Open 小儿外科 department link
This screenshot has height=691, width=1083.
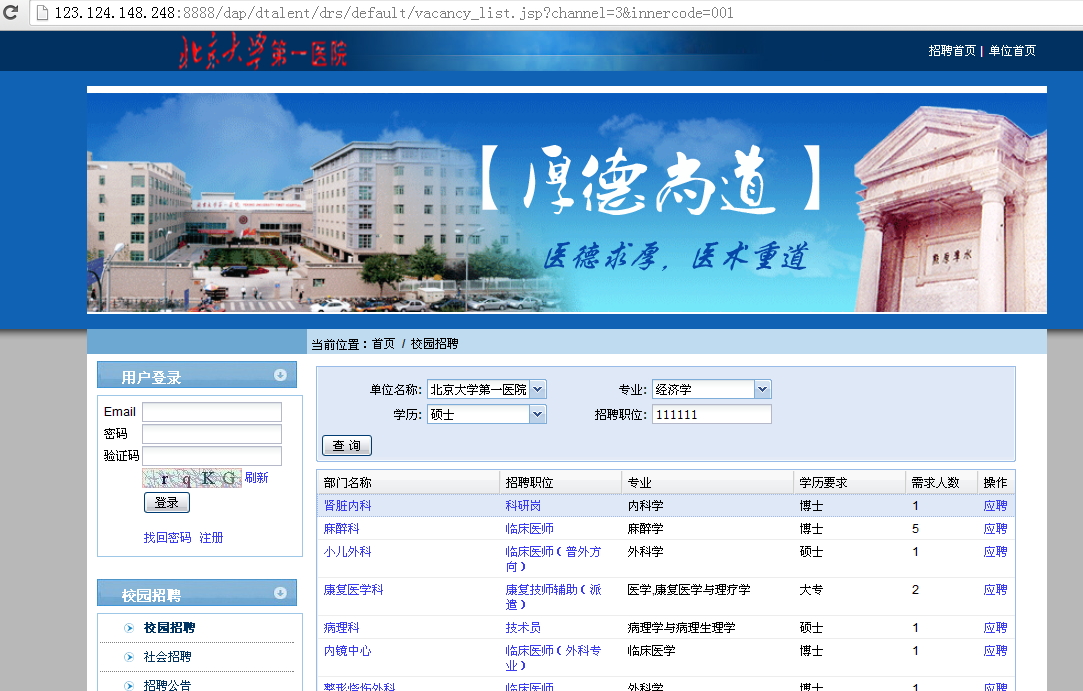click(347, 551)
